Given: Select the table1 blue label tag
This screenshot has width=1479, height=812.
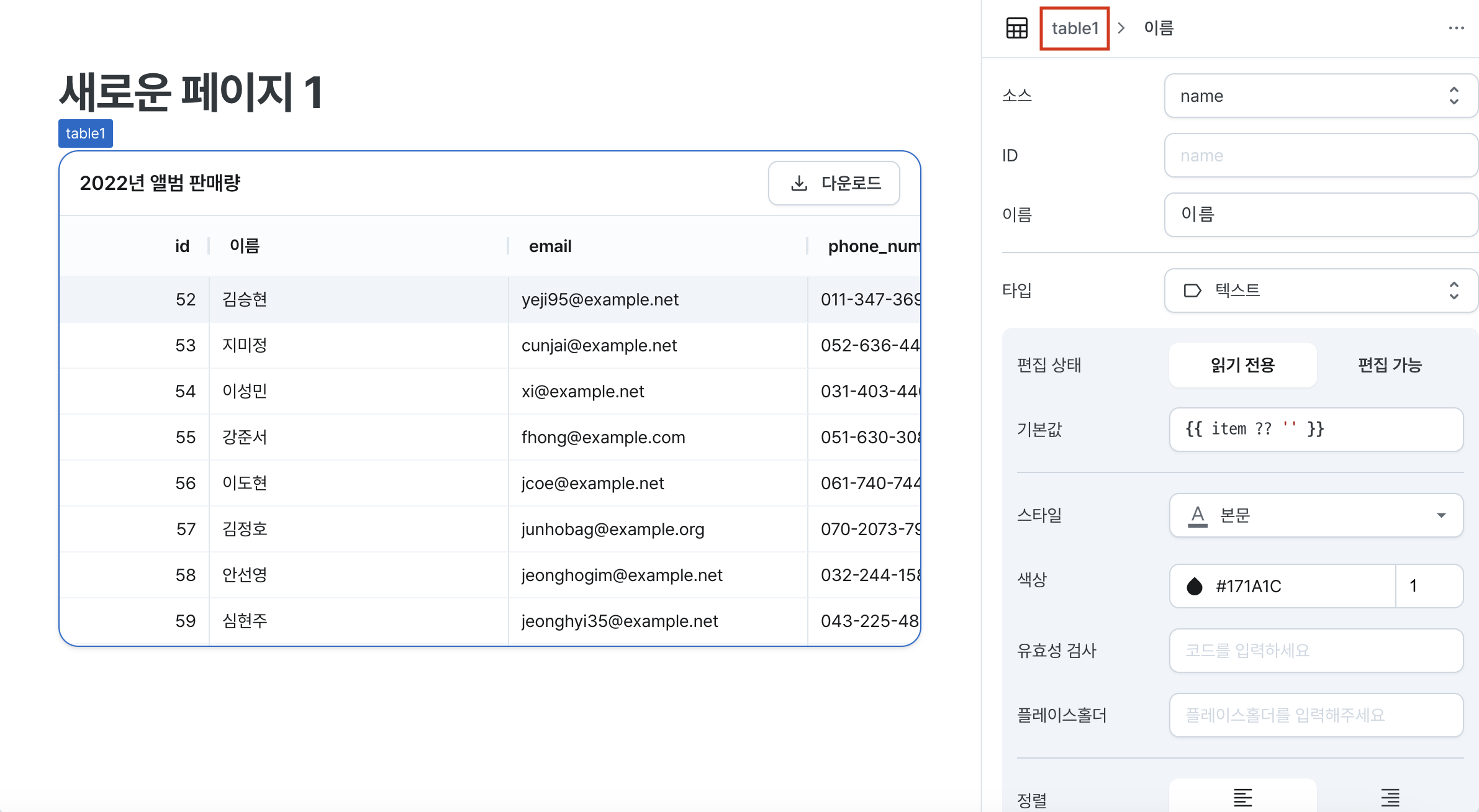Looking at the screenshot, I should point(86,133).
